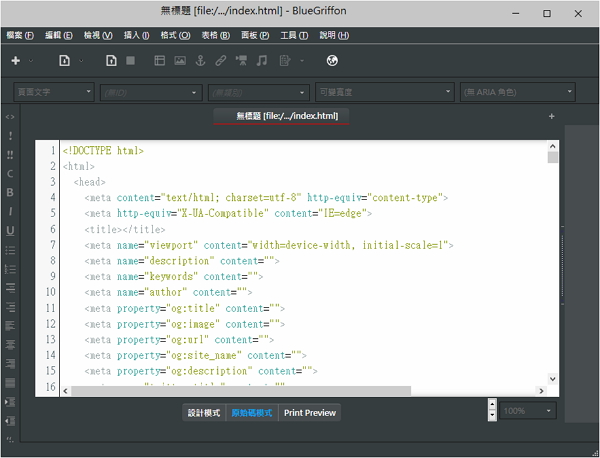600x458 pixels.
Task: Click the align left icon in the sidebar
Action: [10, 326]
